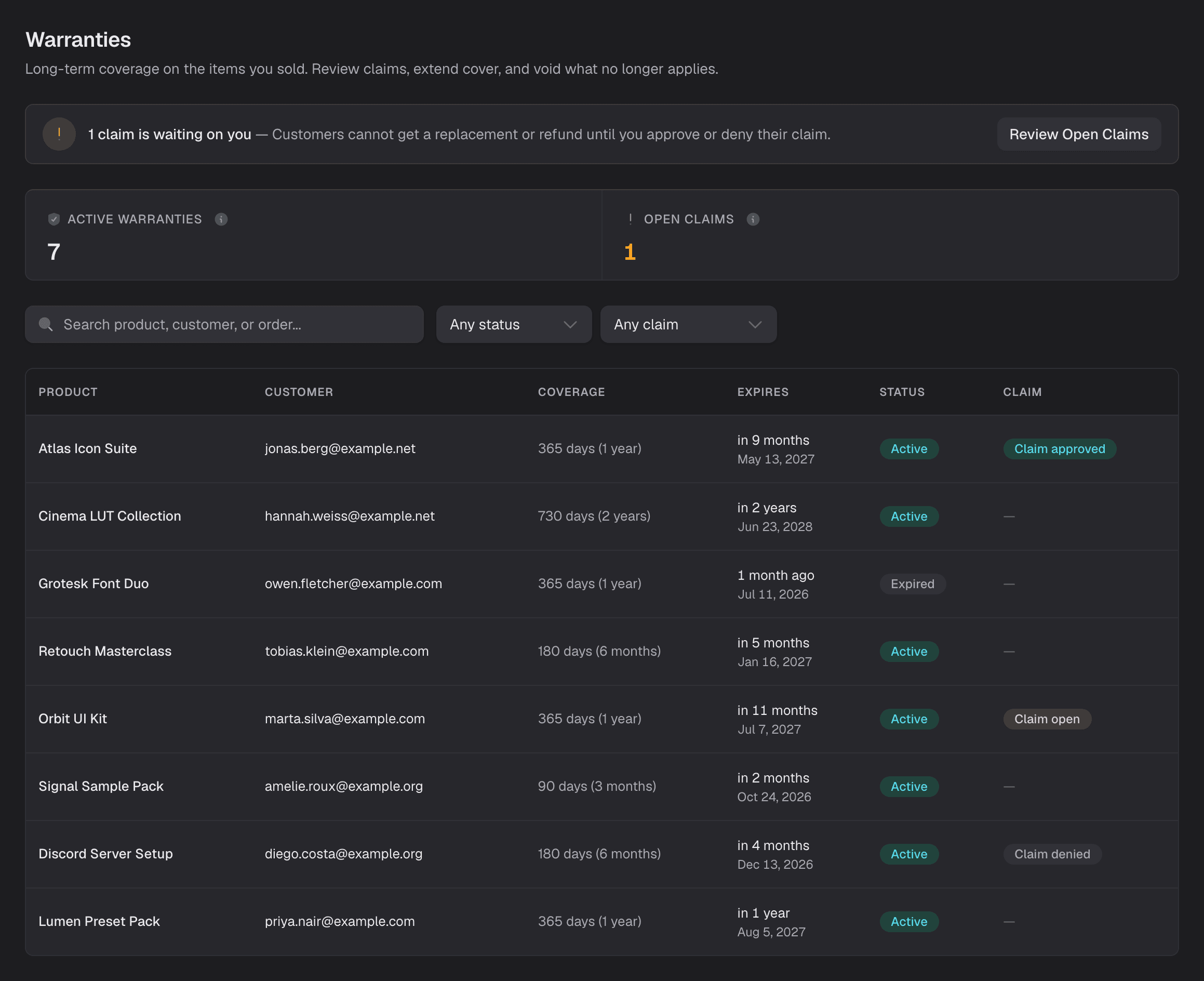Click the Active Warranties info icon
The width and height of the screenshot is (1204, 981).
pyautogui.click(x=221, y=219)
